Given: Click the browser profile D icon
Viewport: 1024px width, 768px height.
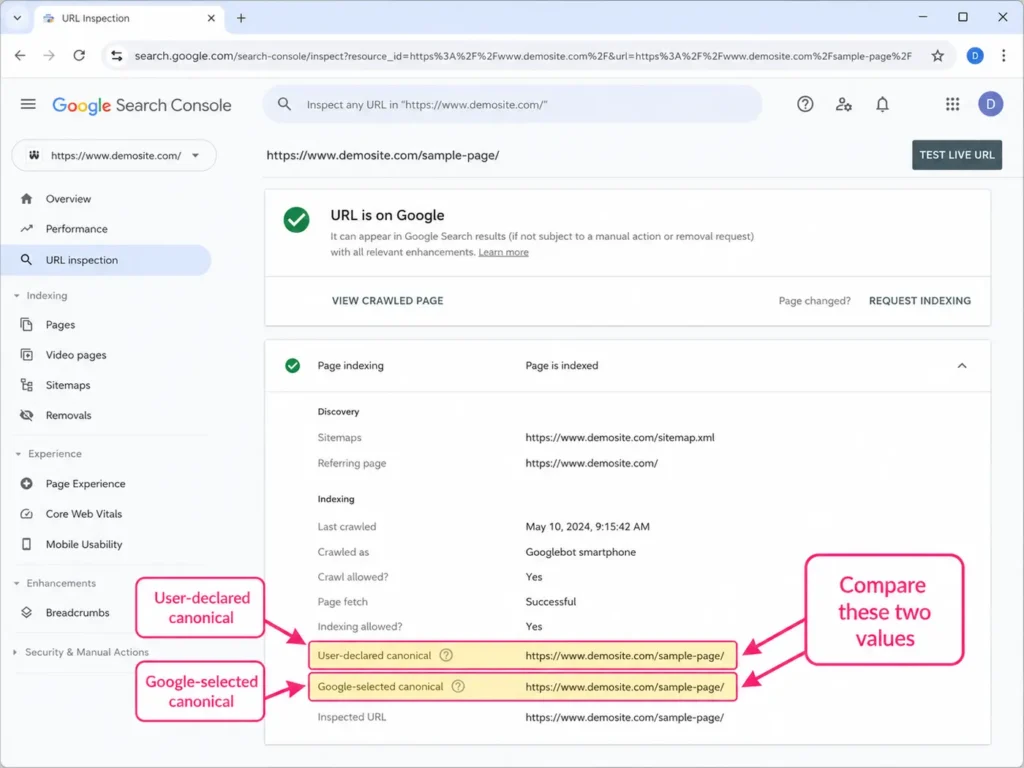Looking at the screenshot, I should click(x=974, y=56).
